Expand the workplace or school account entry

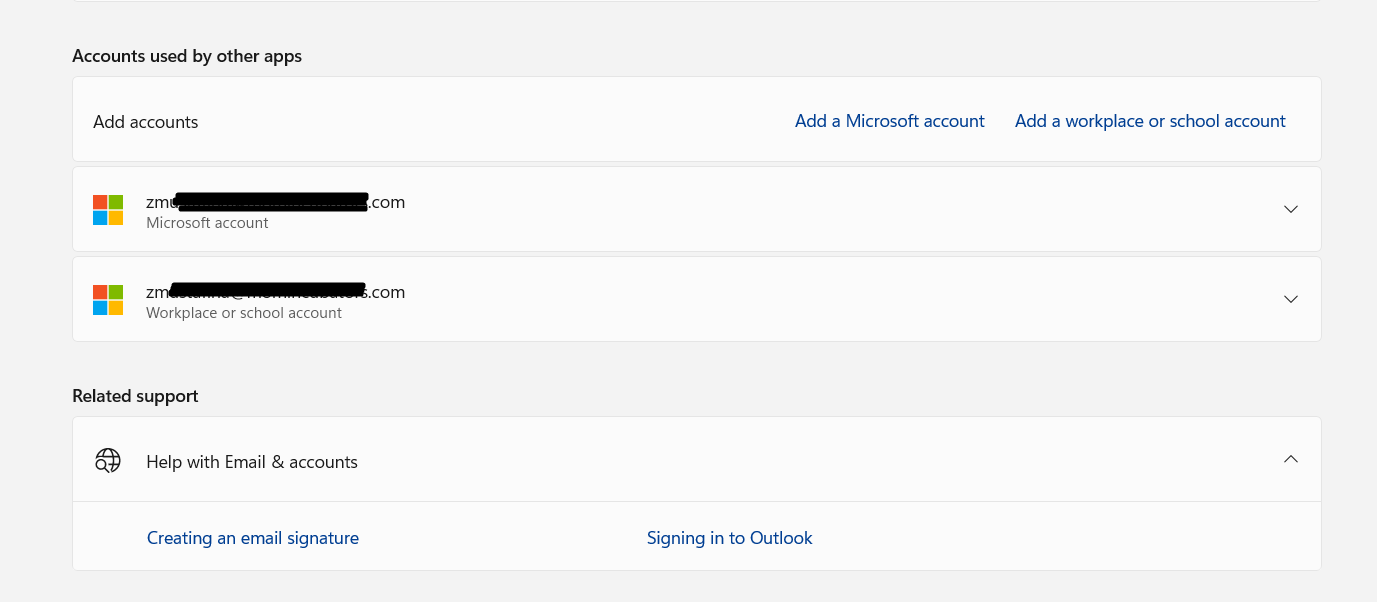(1290, 299)
